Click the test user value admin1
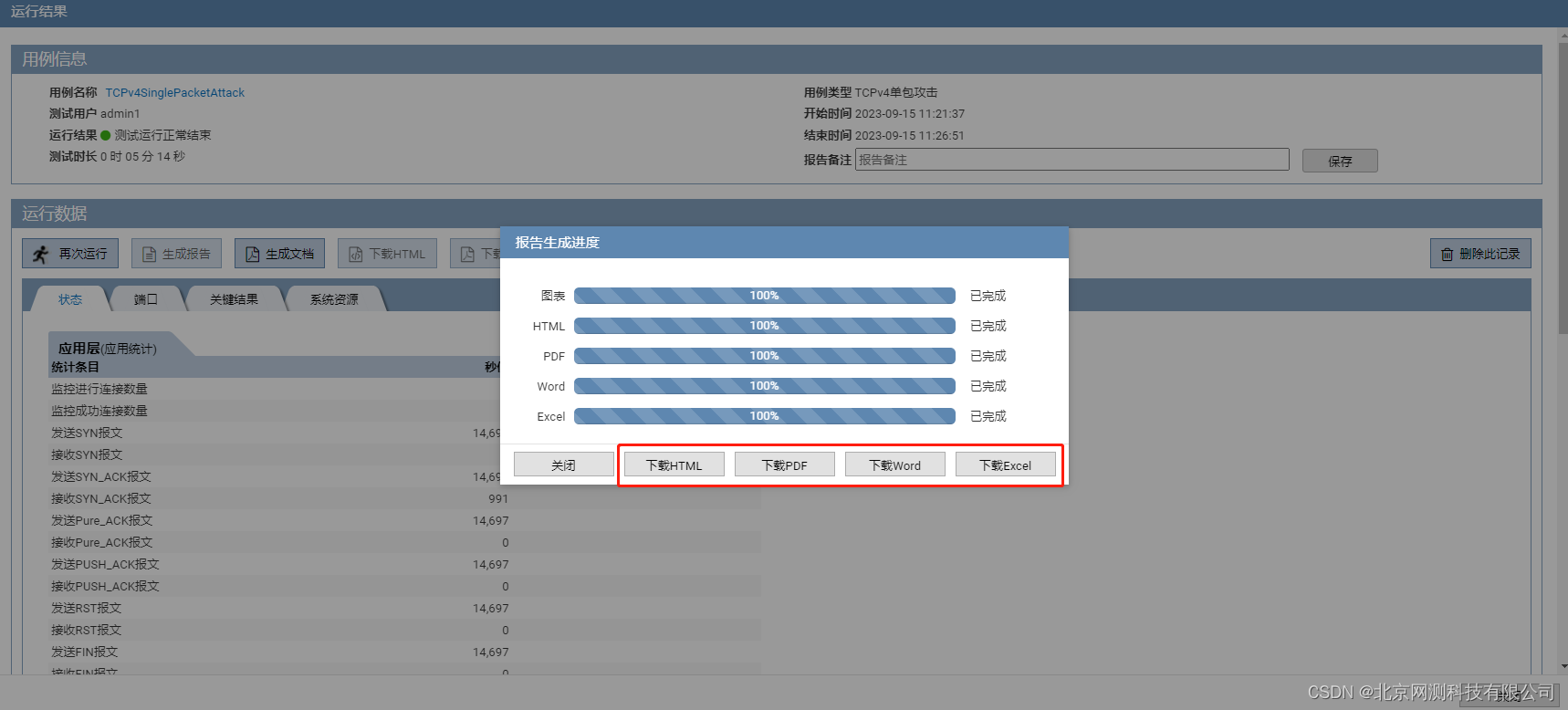Screen dimensions: 1568x710 [120, 114]
